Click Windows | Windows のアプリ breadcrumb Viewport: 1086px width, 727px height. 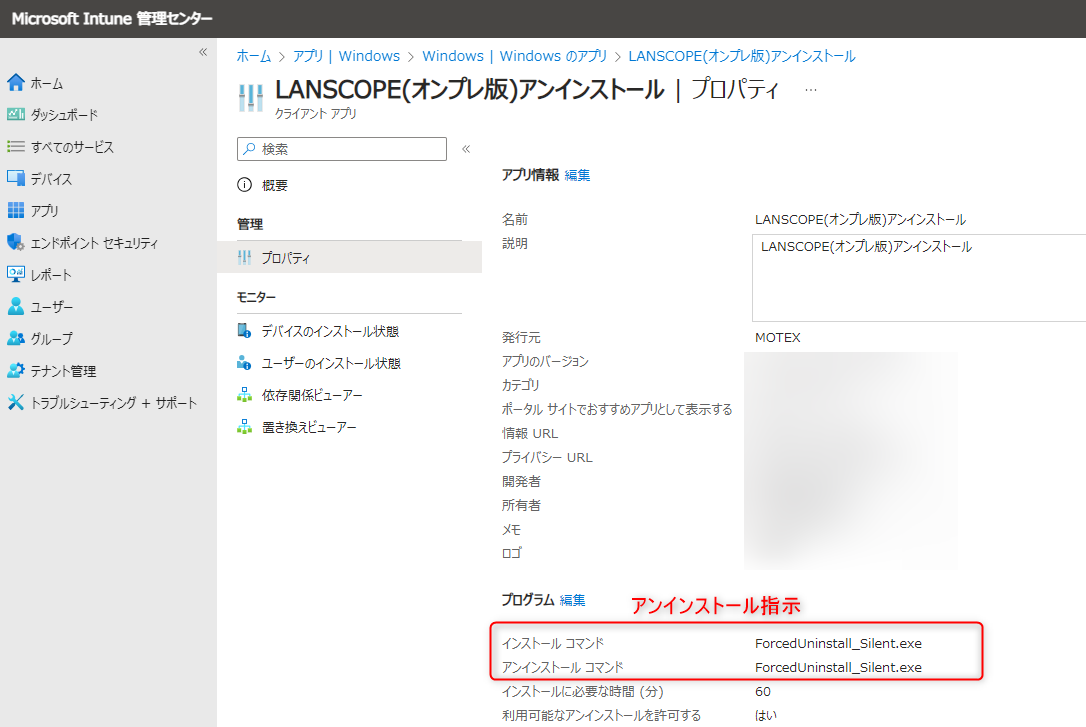tap(515, 56)
